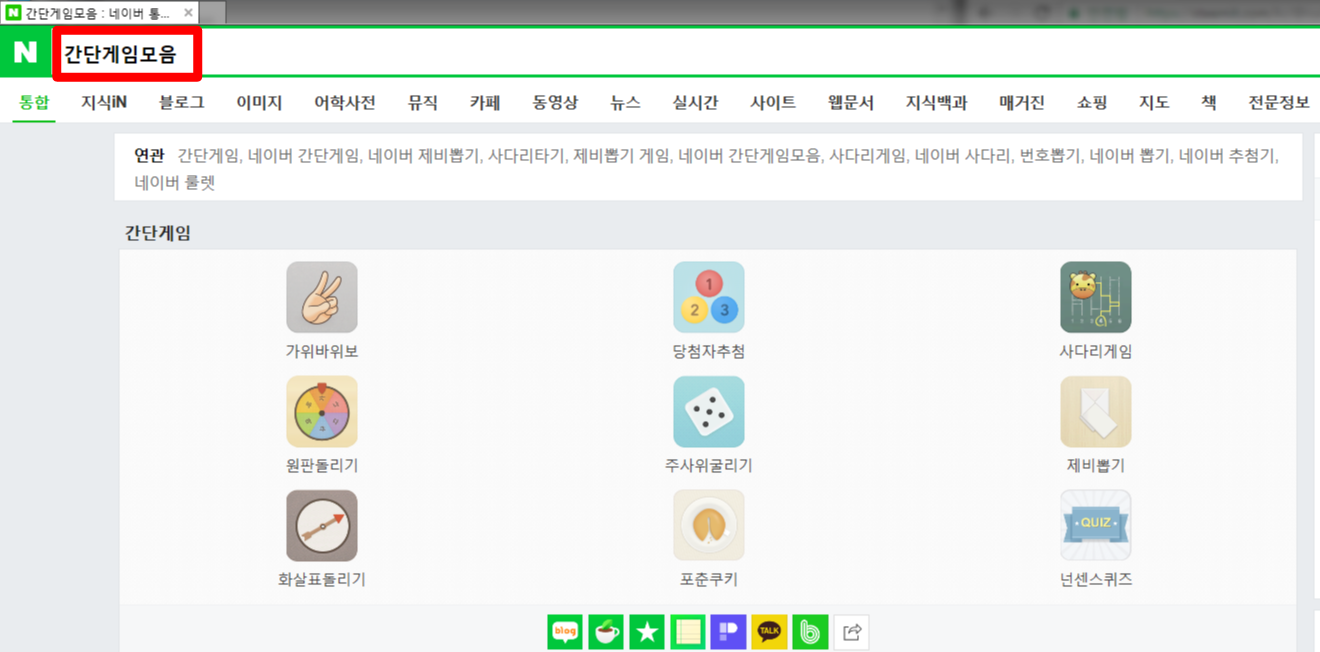Screen dimensions: 1320x652
Task: Go to Naver home via green N logo
Action: point(25,52)
